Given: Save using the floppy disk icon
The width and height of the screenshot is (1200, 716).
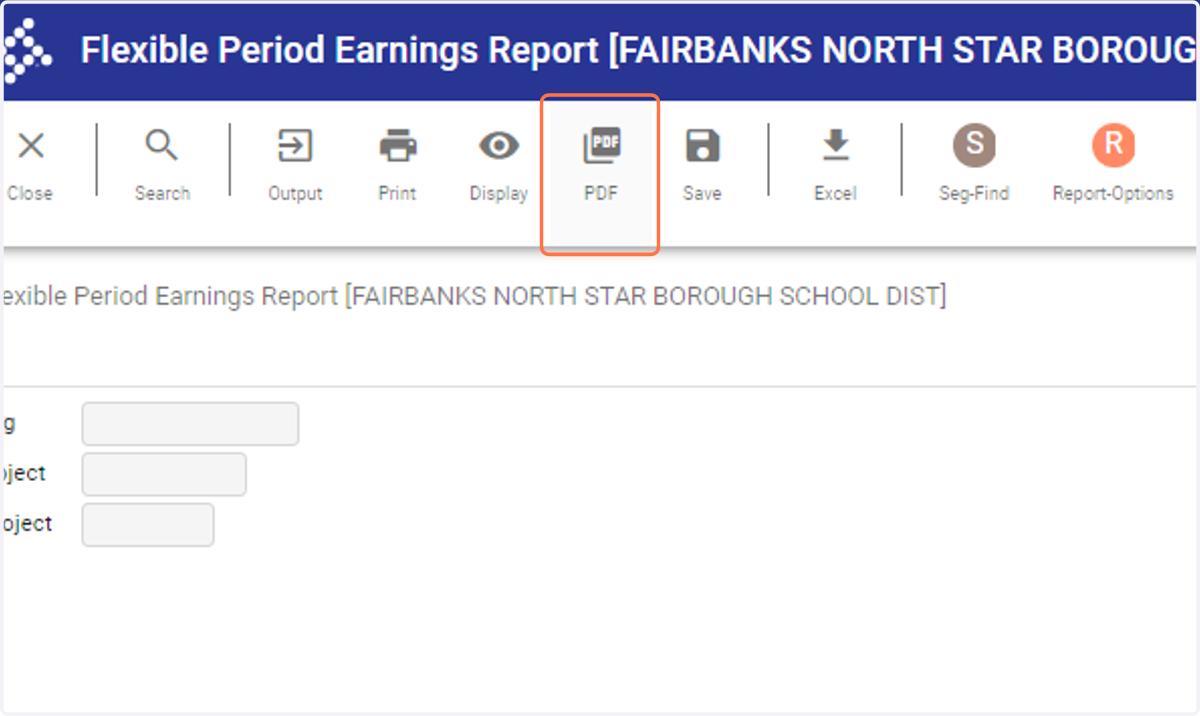Looking at the screenshot, I should pyautogui.click(x=702, y=146).
